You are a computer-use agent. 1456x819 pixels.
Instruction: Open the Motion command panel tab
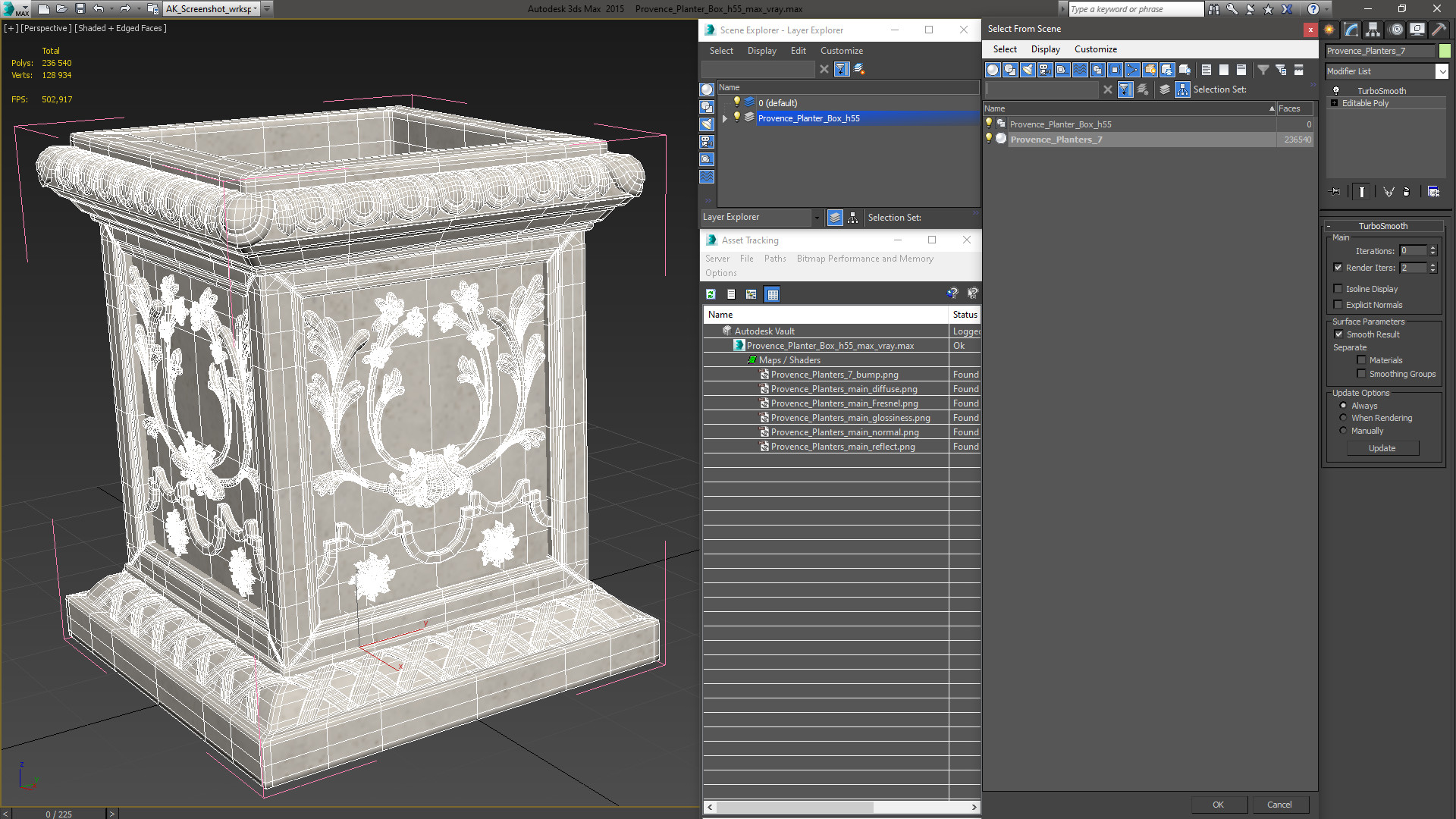coord(1396,30)
